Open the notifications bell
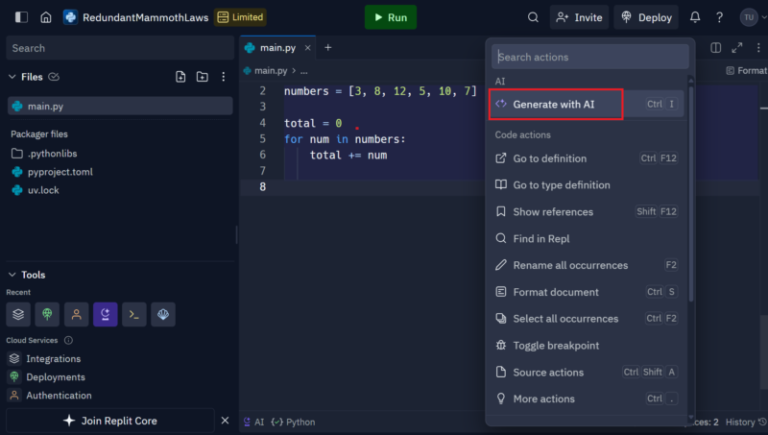The image size is (768, 435). (695, 17)
